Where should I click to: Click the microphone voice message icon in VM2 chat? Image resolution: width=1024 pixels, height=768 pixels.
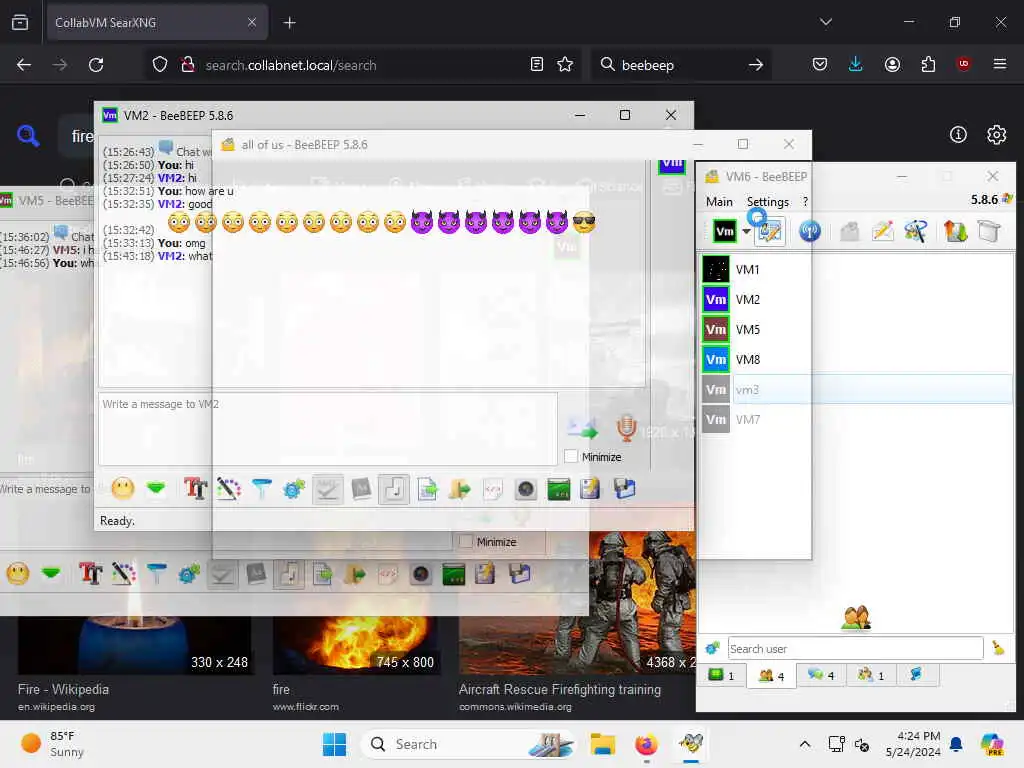click(x=626, y=427)
